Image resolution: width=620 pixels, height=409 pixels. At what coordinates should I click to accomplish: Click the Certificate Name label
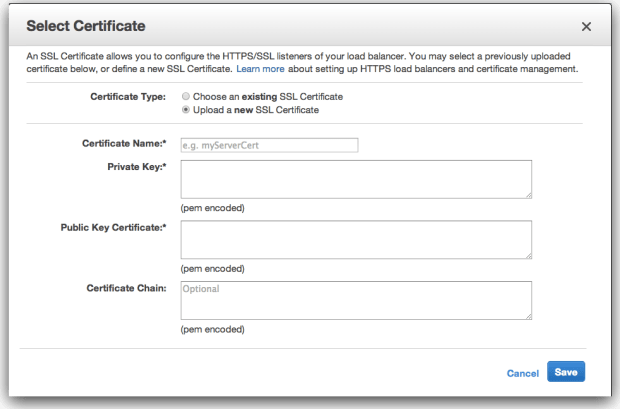pos(124,143)
